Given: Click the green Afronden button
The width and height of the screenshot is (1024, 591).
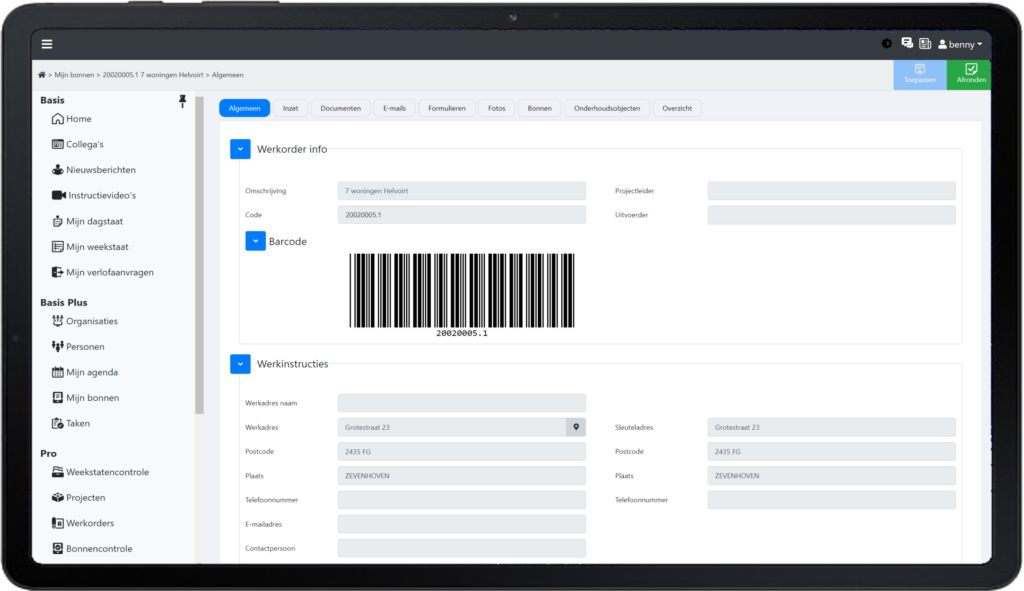Looking at the screenshot, I should tap(970, 74).
